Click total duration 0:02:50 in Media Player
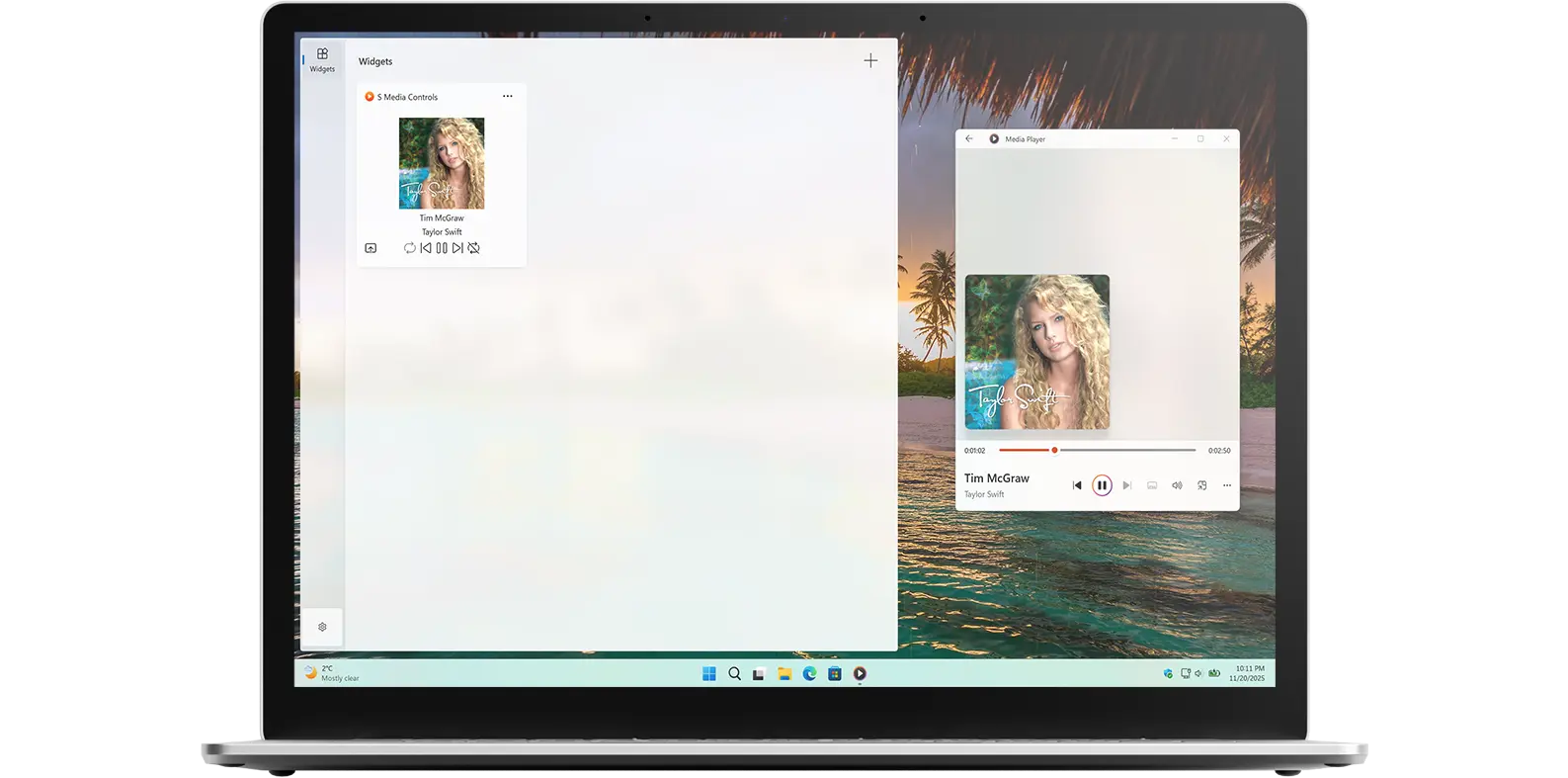This screenshot has height=778, width=1568. point(1219,451)
